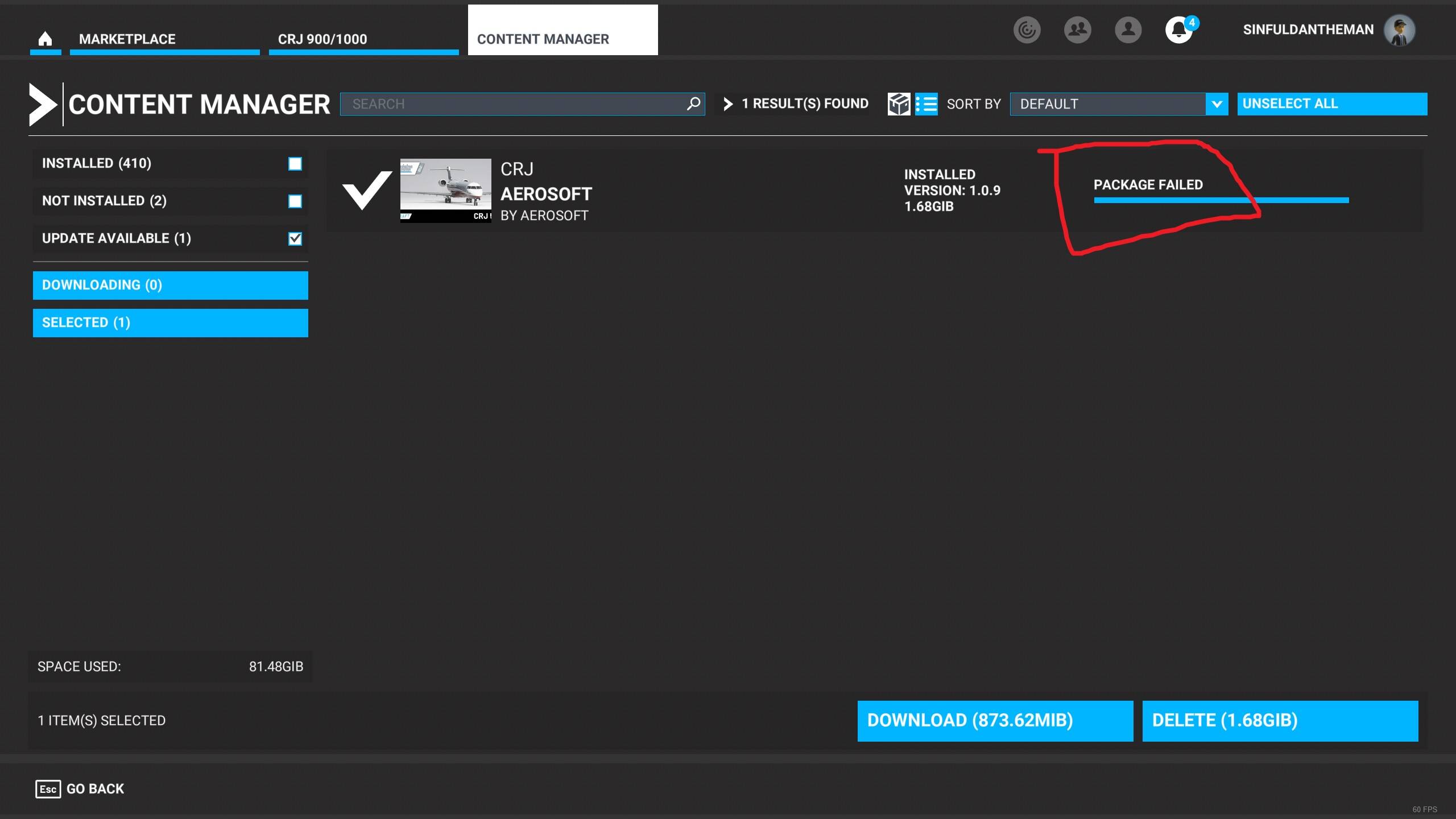Click the 1 Item(s) Selected text
Viewport: 1456px width, 819px height.
click(102, 721)
